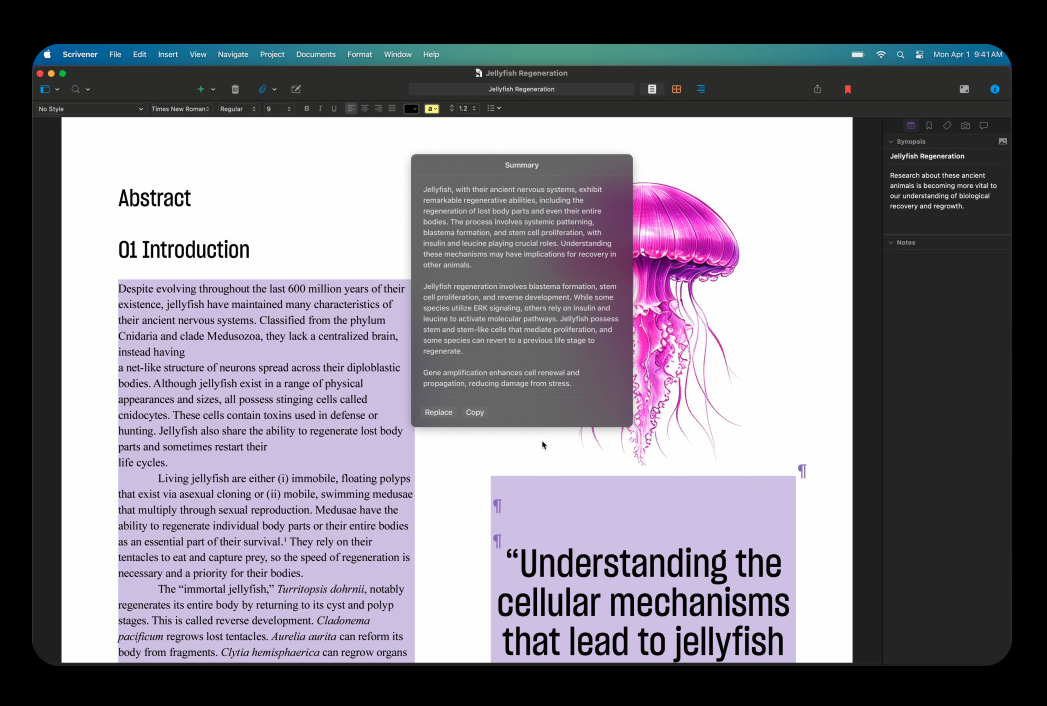This screenshot has height=706, width=1047.
Task: Click Replace in the Summary popup
Action: (x=439, y=413)
